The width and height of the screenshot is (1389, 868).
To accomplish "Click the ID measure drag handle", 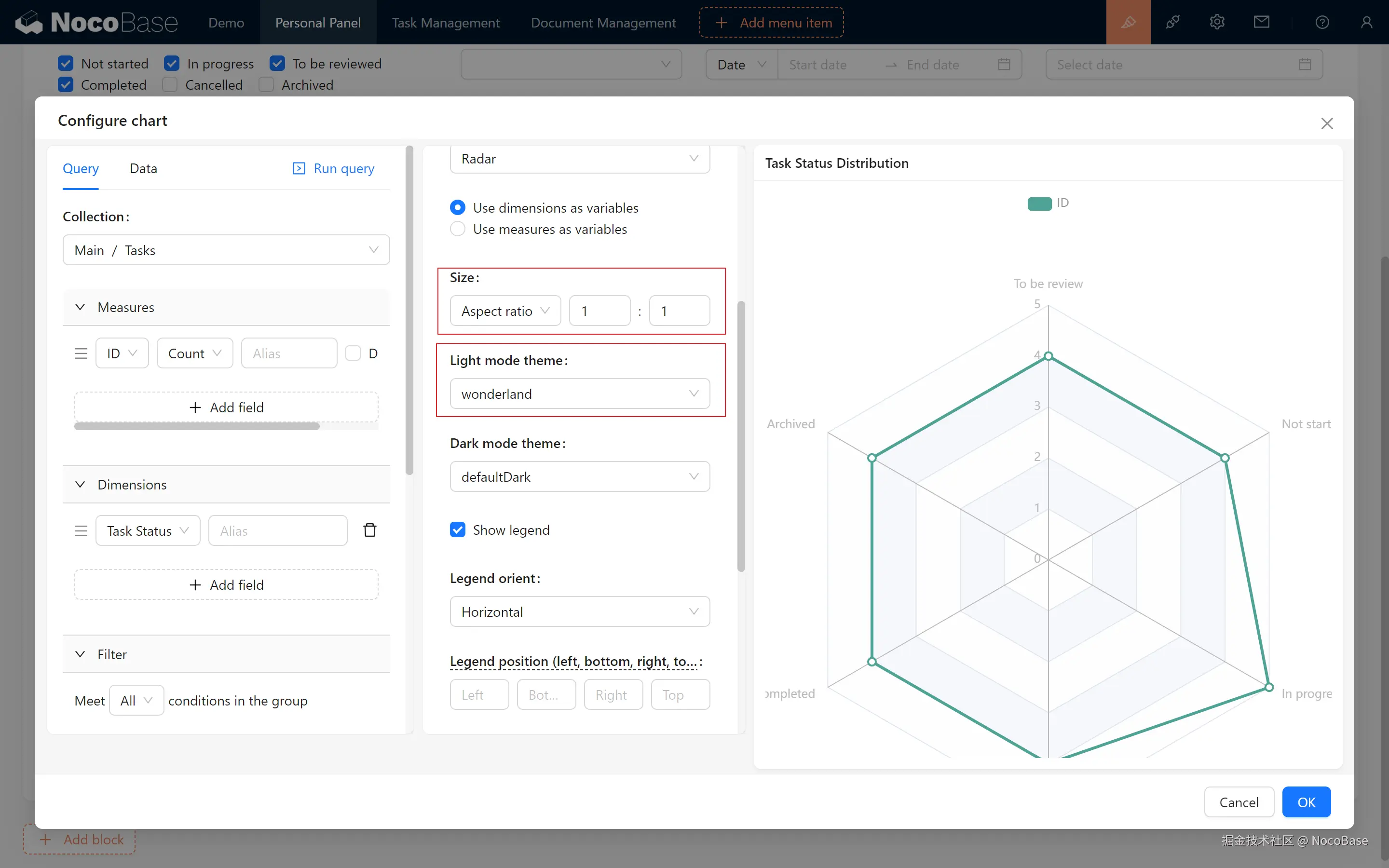I will [x=81, y=353].
